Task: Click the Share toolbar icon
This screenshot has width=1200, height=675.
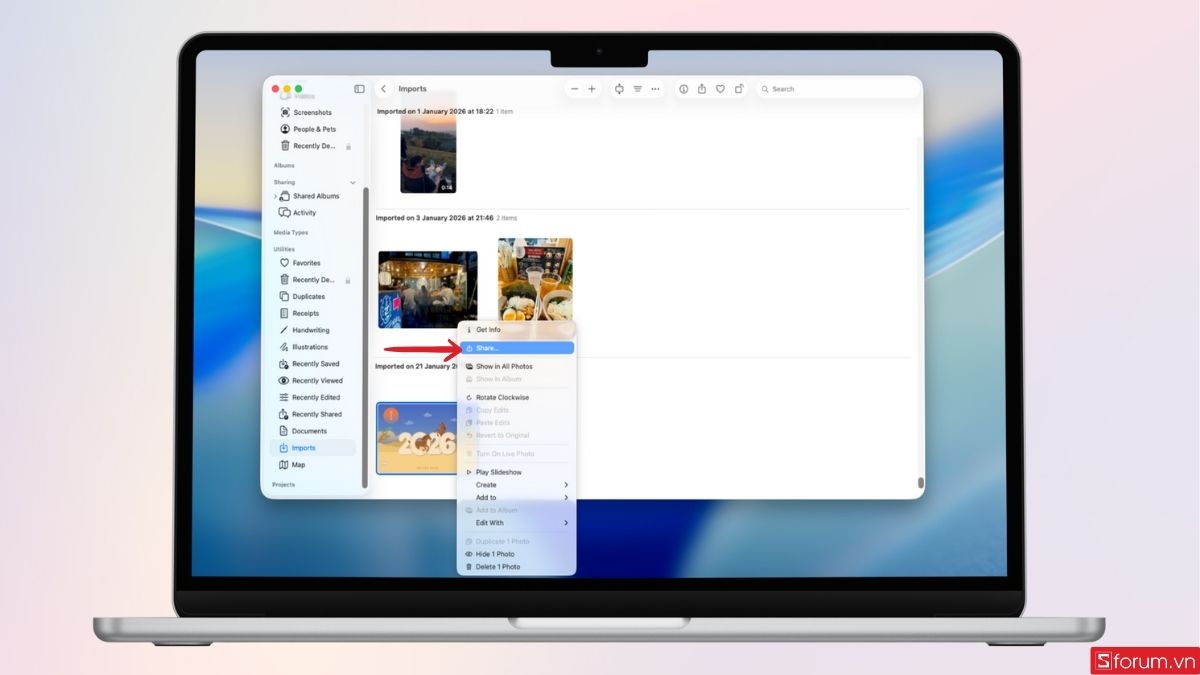Action: tap(702, 89)
